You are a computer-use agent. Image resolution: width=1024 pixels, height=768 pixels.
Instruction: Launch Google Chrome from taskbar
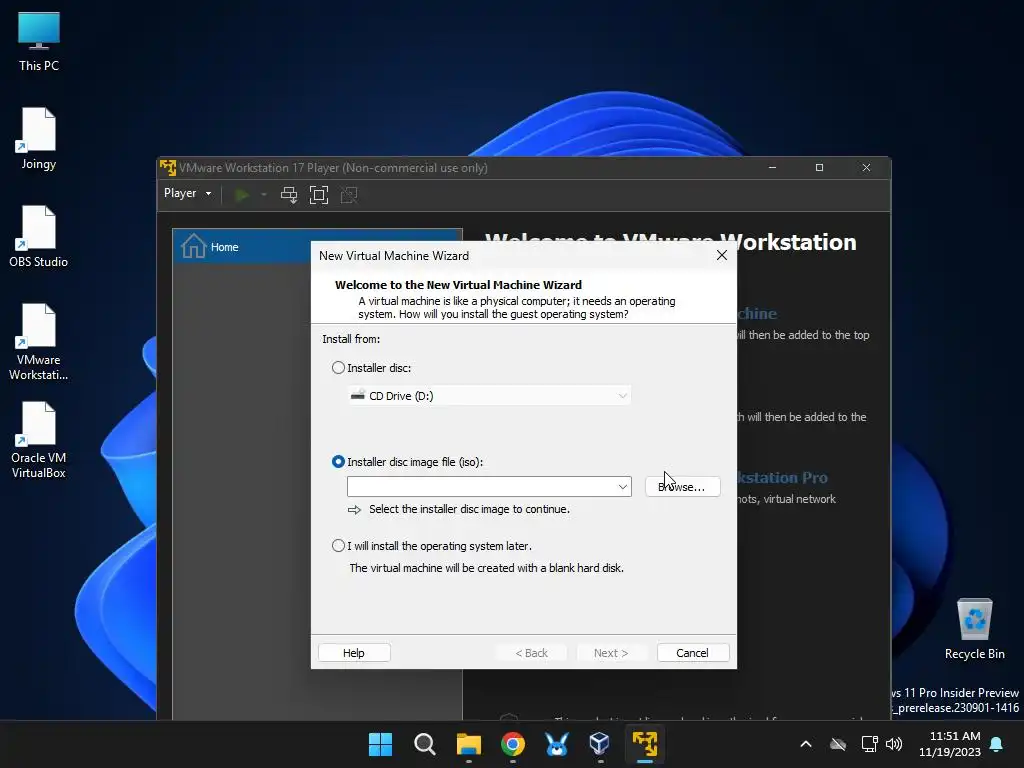513,744
